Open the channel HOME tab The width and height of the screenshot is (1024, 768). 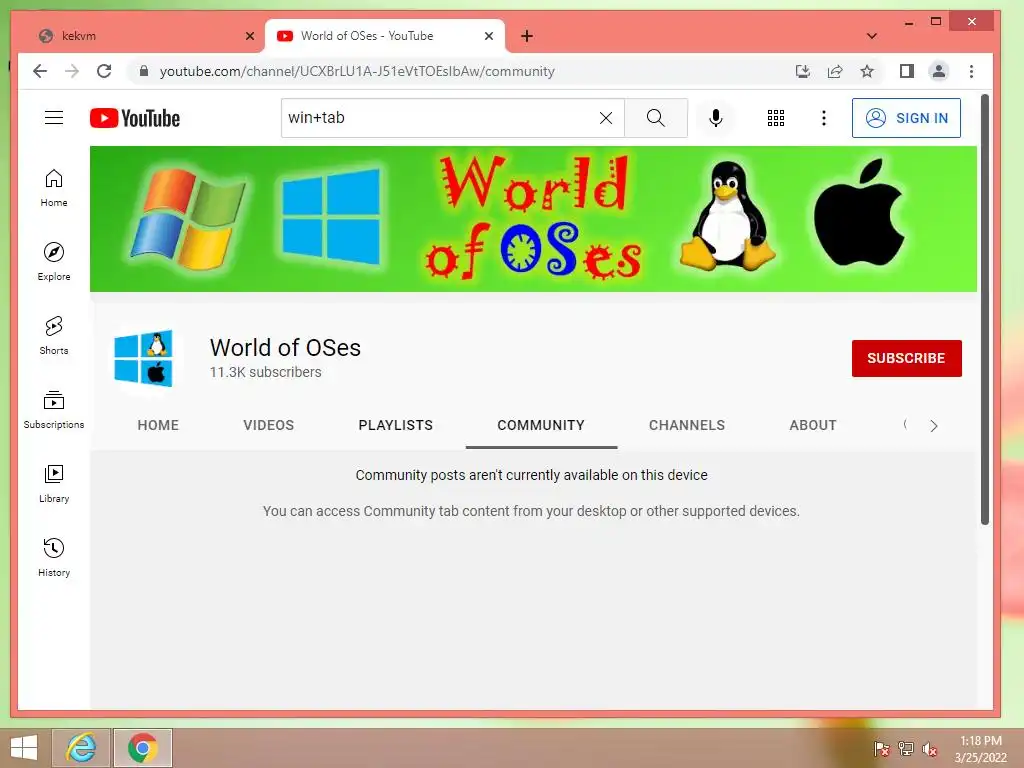[158, 425]
